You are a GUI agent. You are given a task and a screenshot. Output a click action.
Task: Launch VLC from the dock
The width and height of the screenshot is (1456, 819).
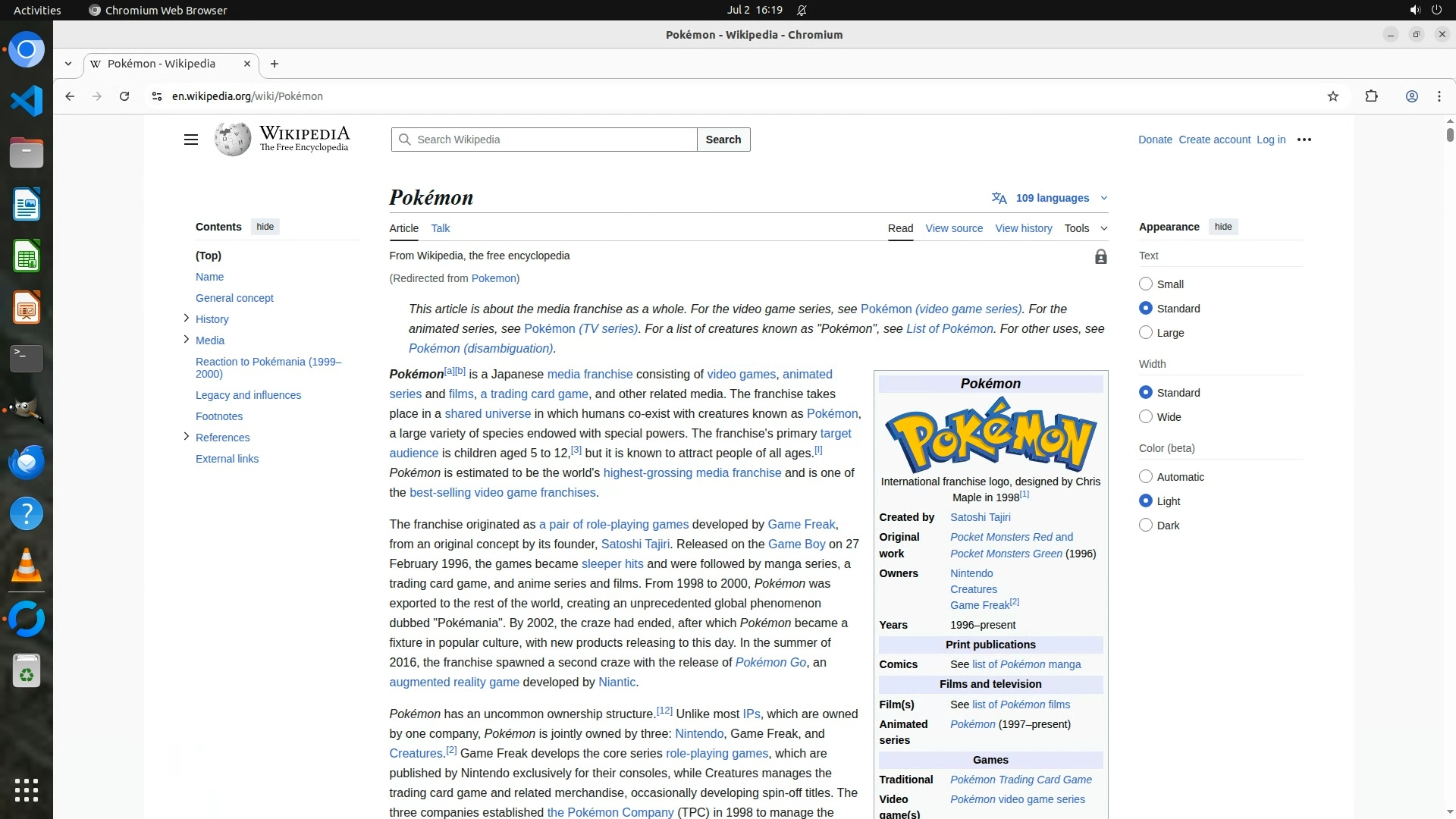[x=27, y=566]
